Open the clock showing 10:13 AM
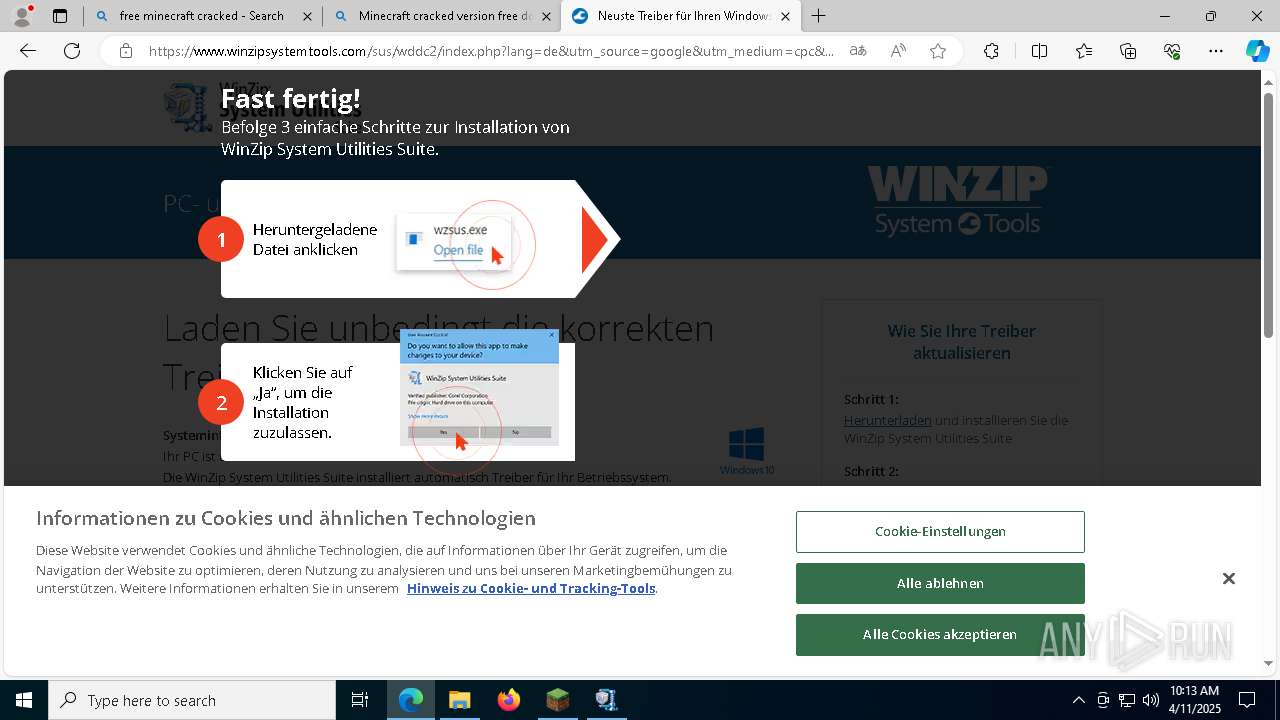 1194,700
